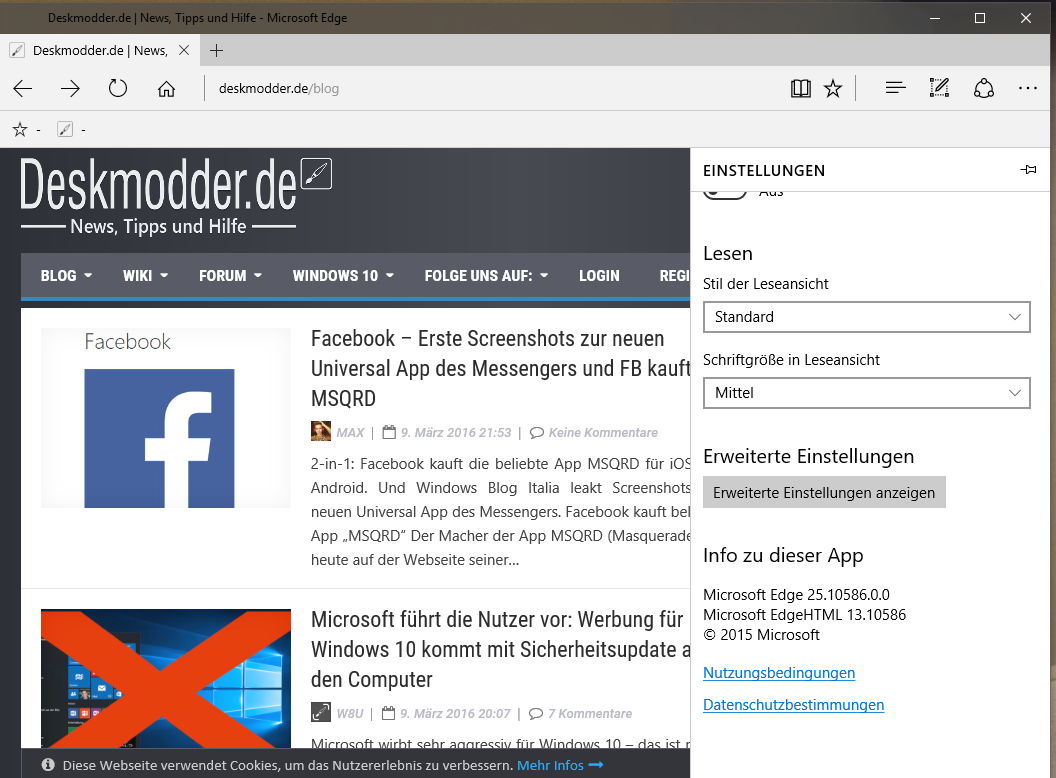Expand the FOLGE UNS AUF: menu

[486, 275]
